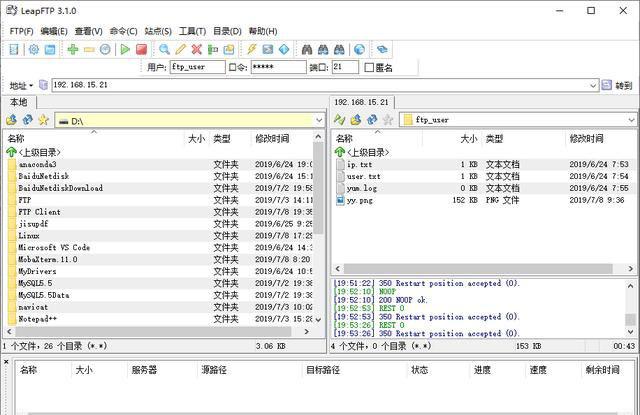Viewport: 640px width, 415px height.
Task: Click the 口令 password input field
Action: tap(278, 67)
